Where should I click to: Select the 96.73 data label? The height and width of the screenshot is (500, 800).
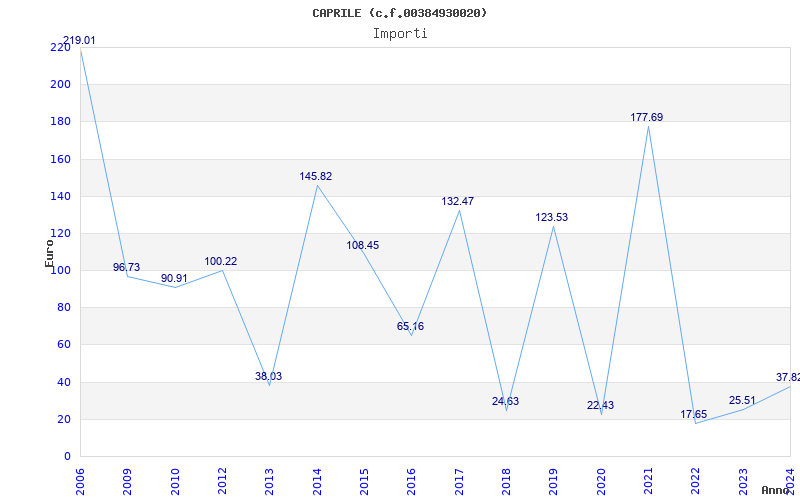[x=127, y=267]
